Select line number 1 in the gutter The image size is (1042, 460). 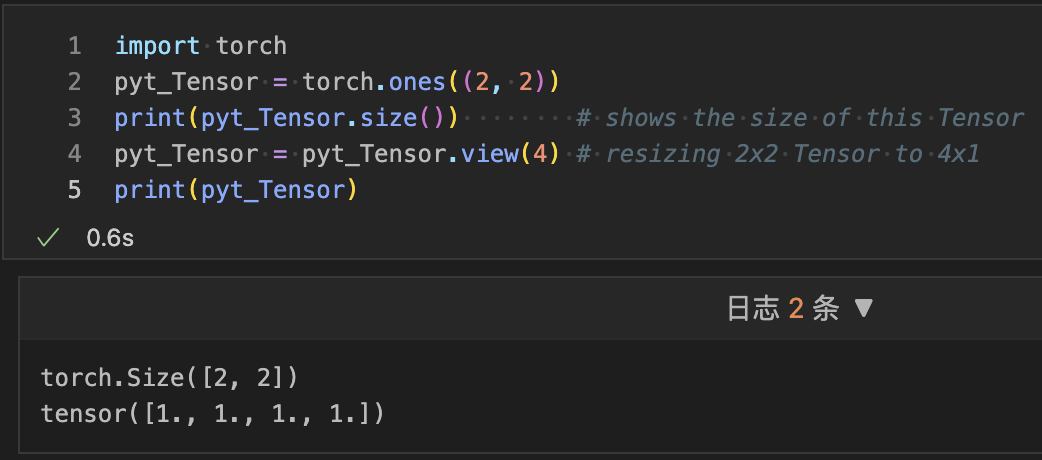(75, 46)
